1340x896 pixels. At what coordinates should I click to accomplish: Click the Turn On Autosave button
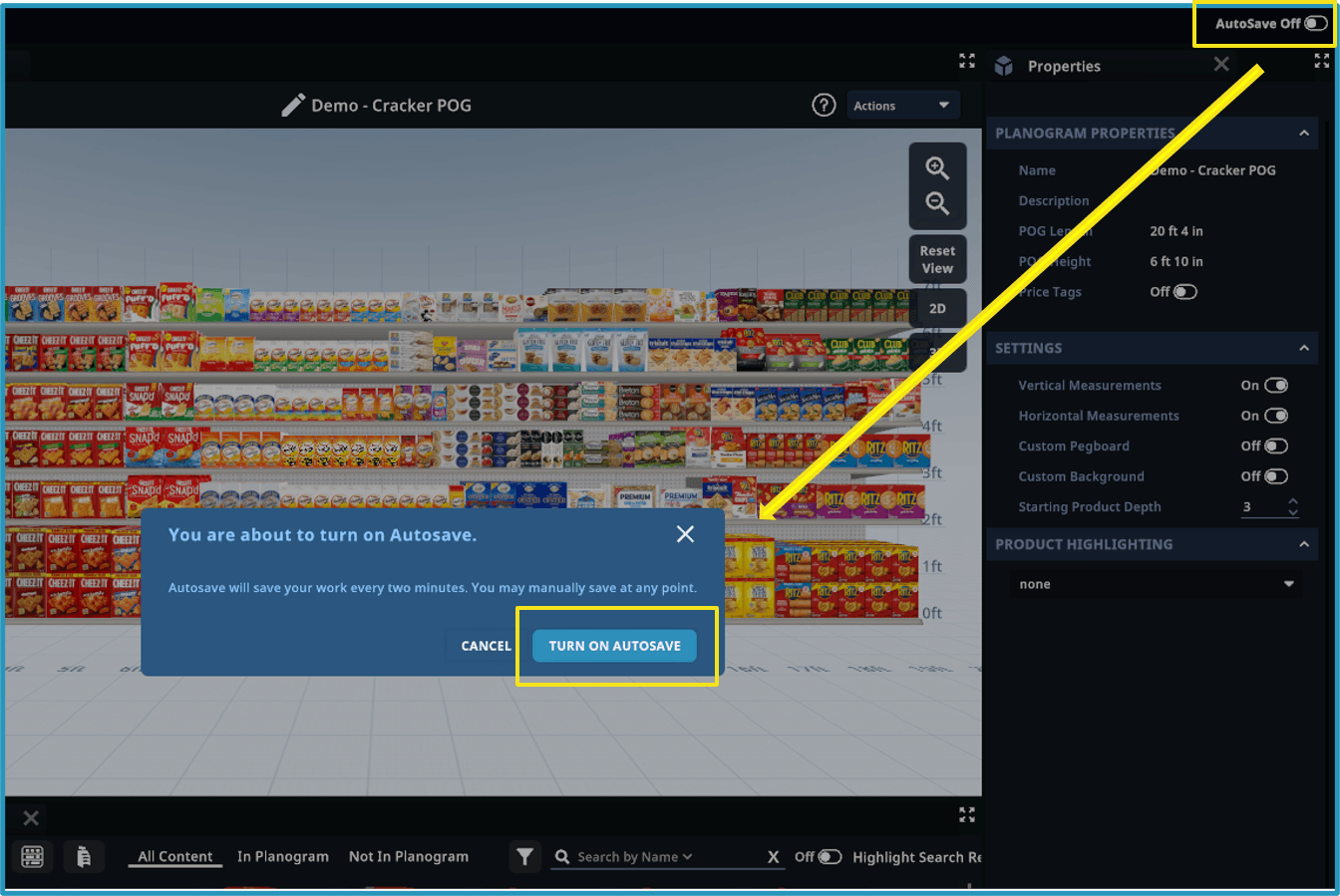pos(614,646)
